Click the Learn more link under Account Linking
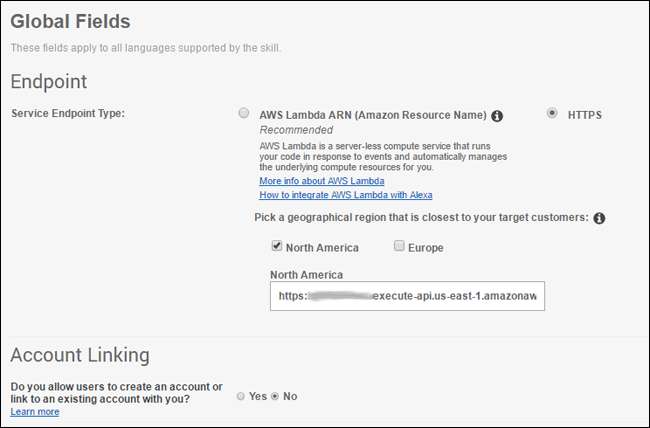The height and width of the screenshot is (428, 650). (35, 411)
